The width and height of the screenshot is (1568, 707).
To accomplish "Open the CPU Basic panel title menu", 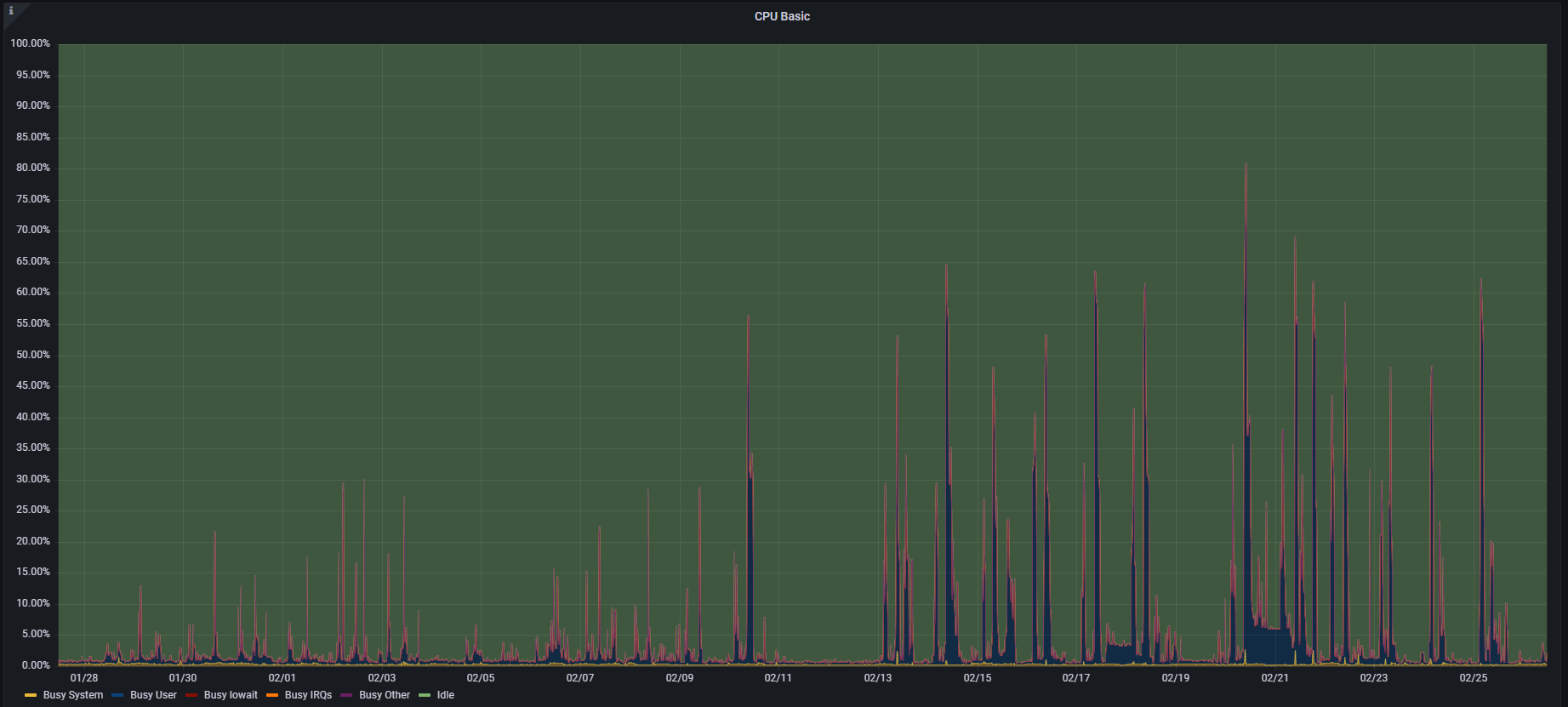I will point(782,16).
